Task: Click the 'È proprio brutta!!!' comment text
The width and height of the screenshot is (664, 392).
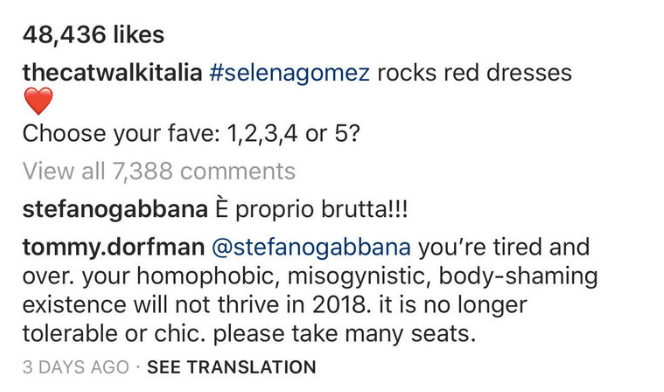Action: pos(311,209)
